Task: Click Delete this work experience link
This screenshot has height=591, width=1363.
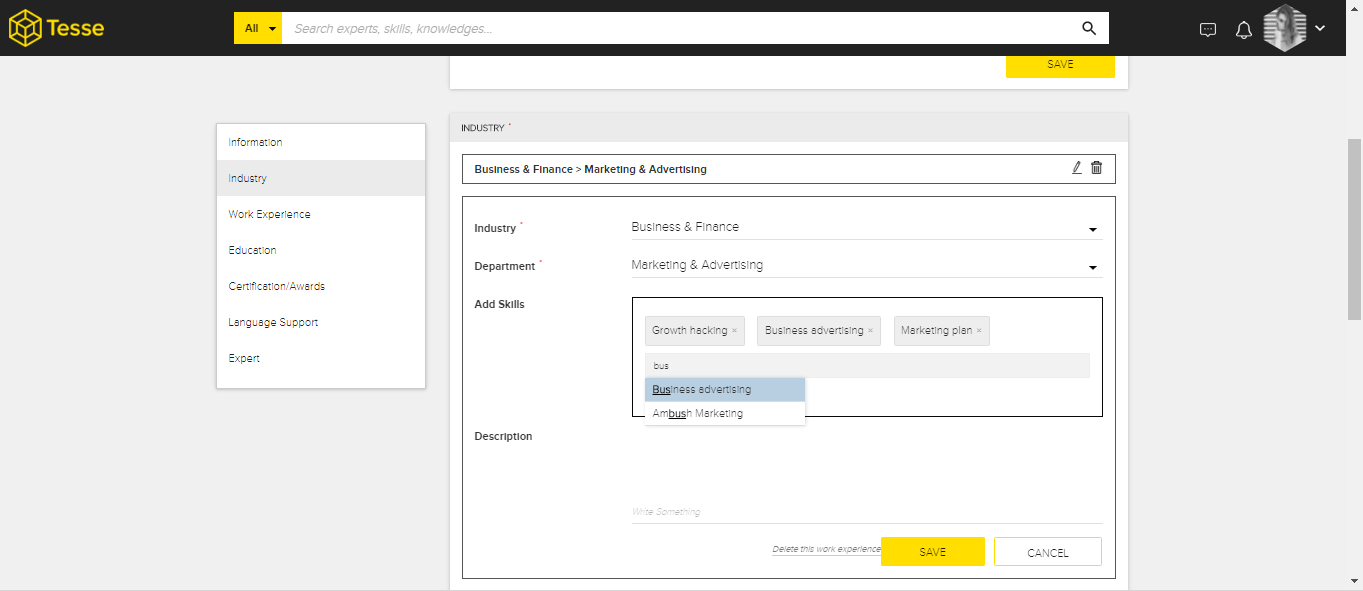Action: pos(826,549)
